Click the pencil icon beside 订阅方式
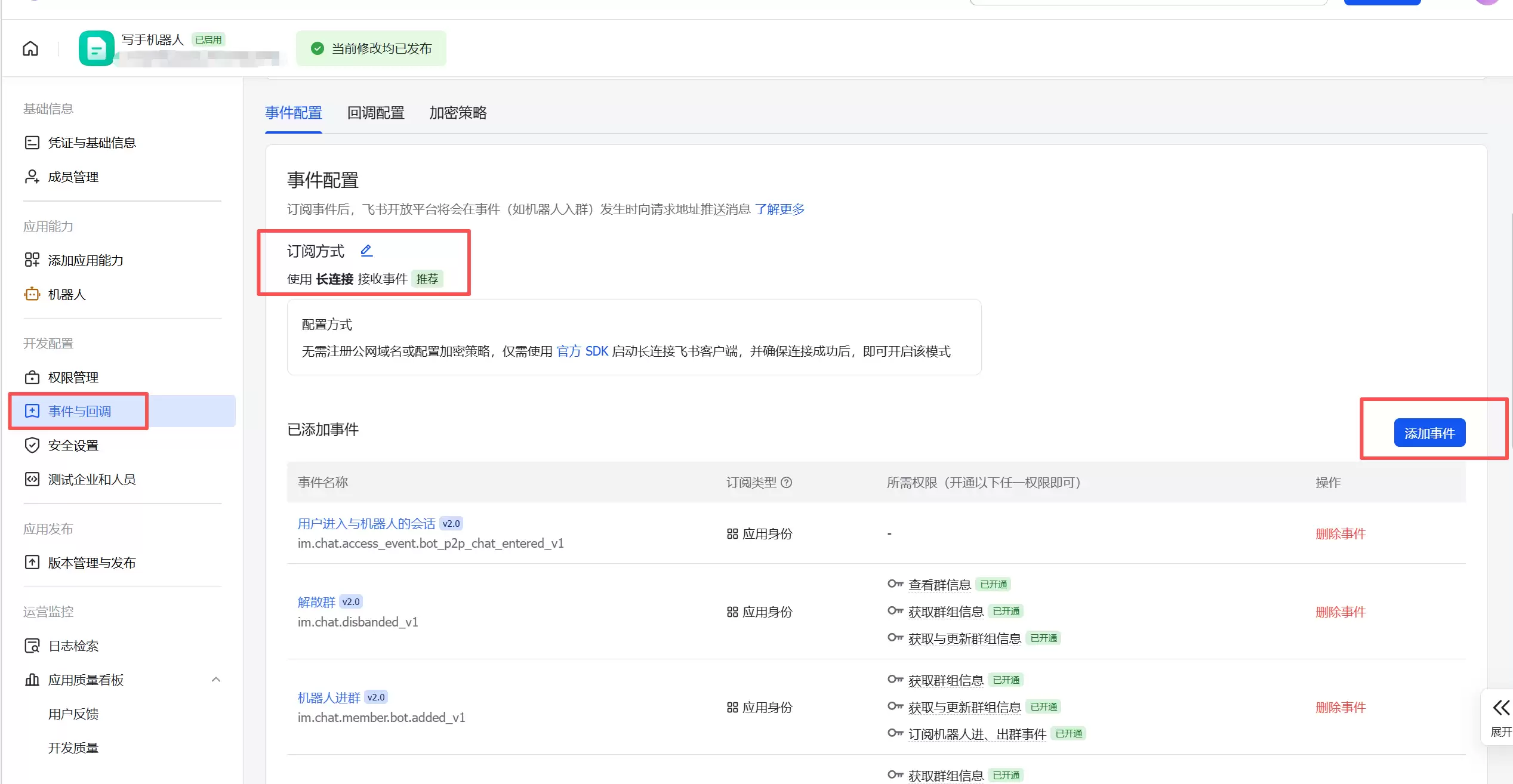 tap(366, 251)
